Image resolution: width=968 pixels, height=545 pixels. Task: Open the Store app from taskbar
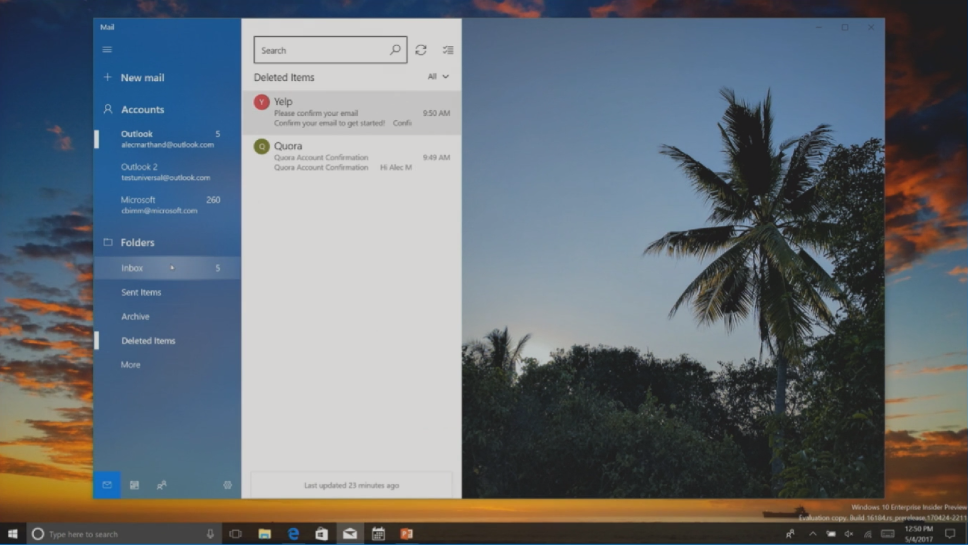click(322, 534)
